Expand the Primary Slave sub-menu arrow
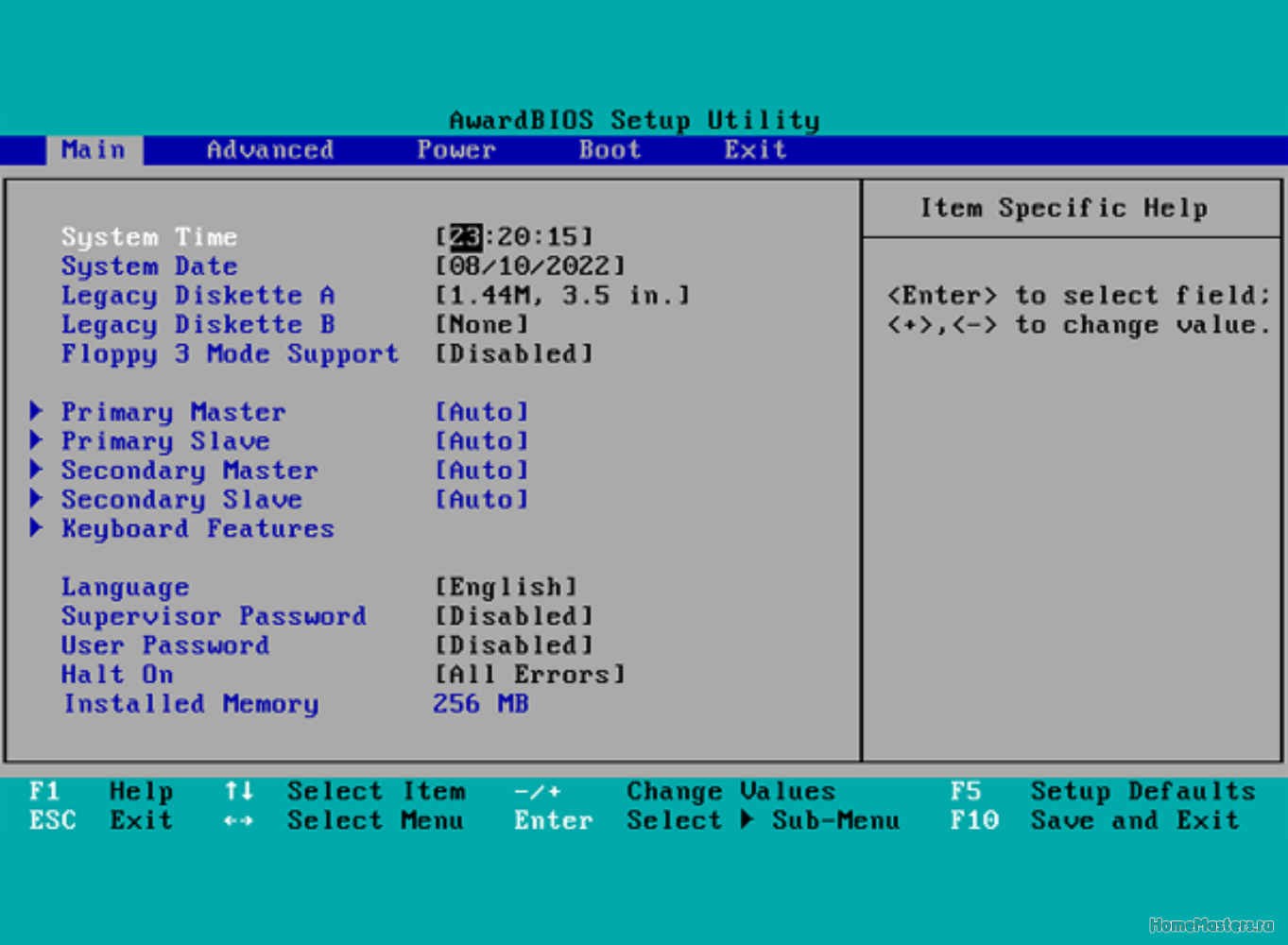Viewport: 1288px width, 945px height. (x=37, y=440)
